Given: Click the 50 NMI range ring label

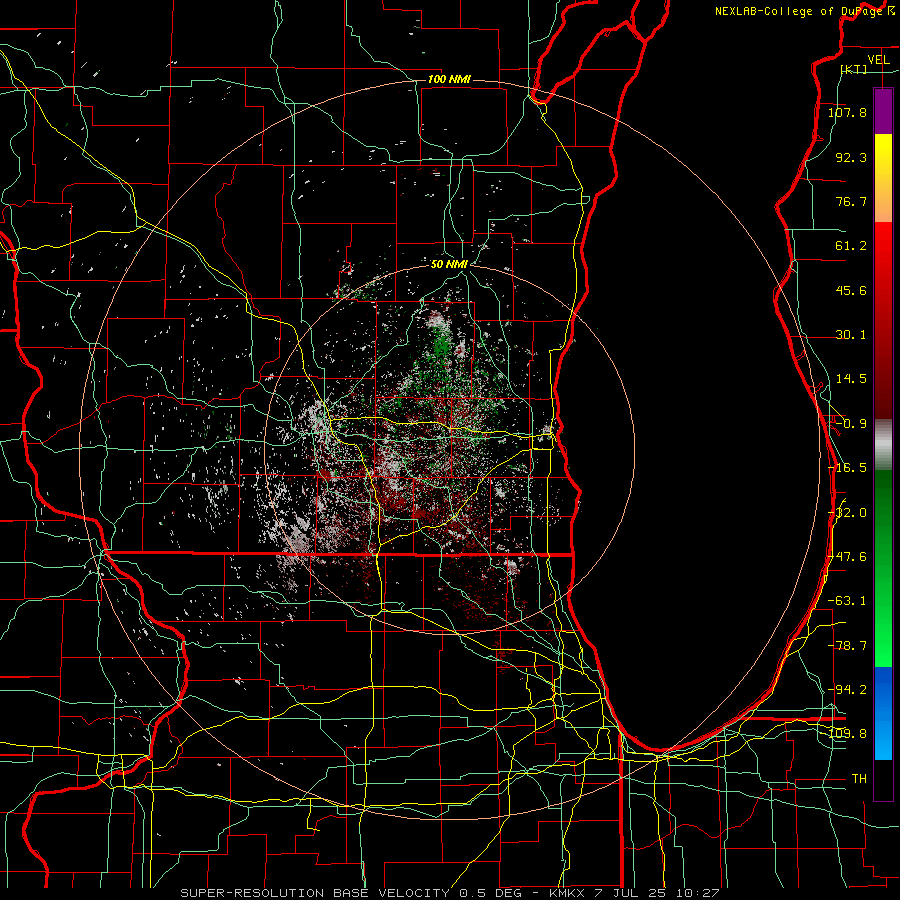Looking at the screenshot, I should point(449,264).
